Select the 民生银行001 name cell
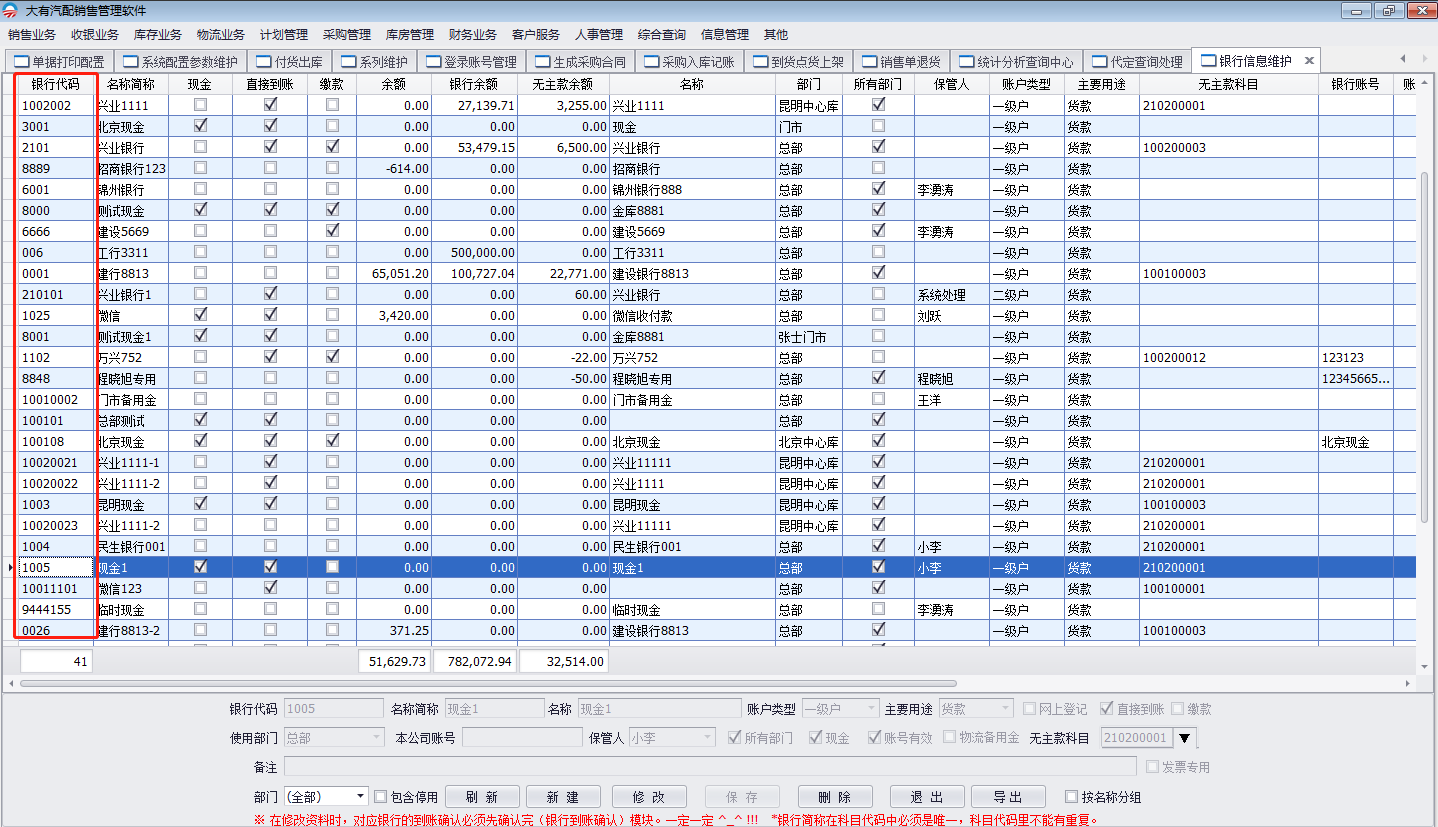The image size is (1438, 827). point(692,546)
